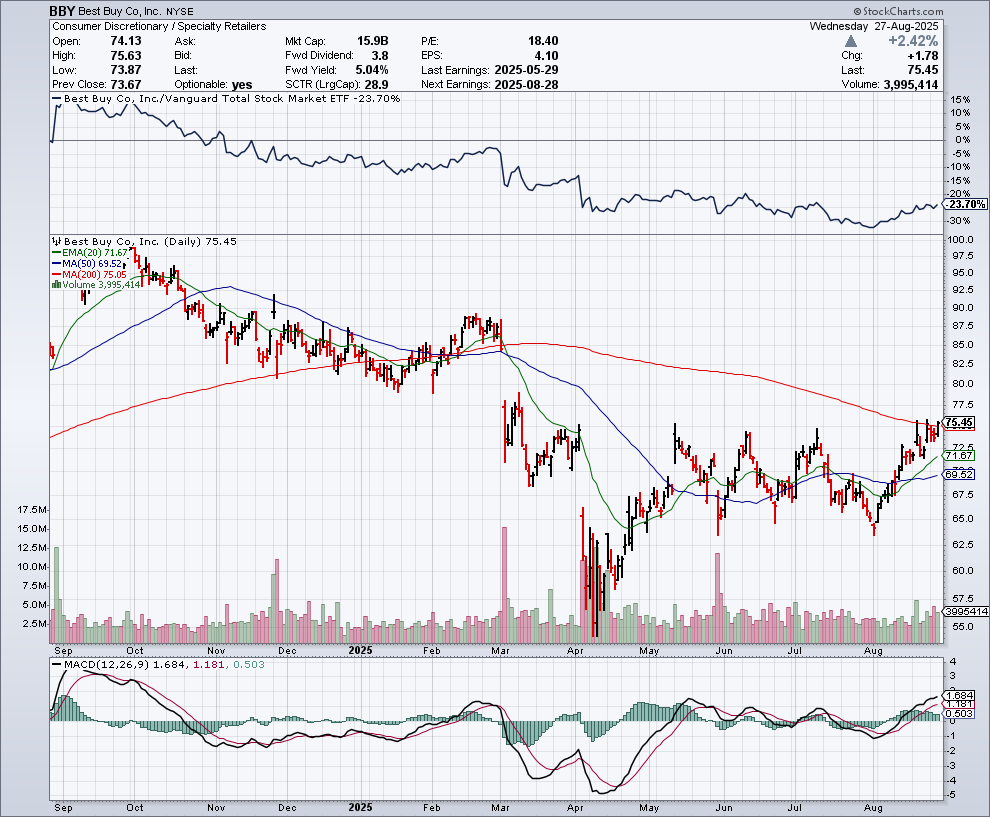The image size is (990, 817).
Task: Click the Optionable yes value
Action: tap(242, 85)
